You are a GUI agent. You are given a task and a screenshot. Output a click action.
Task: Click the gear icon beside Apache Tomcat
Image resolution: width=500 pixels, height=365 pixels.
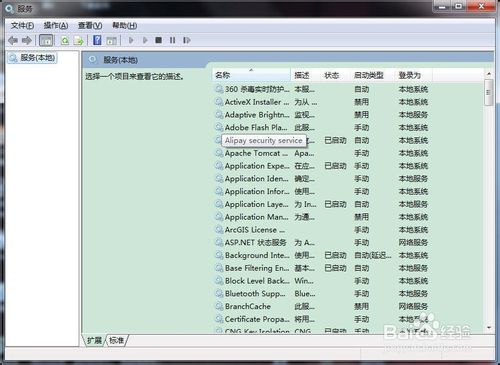tap(219, 153)
